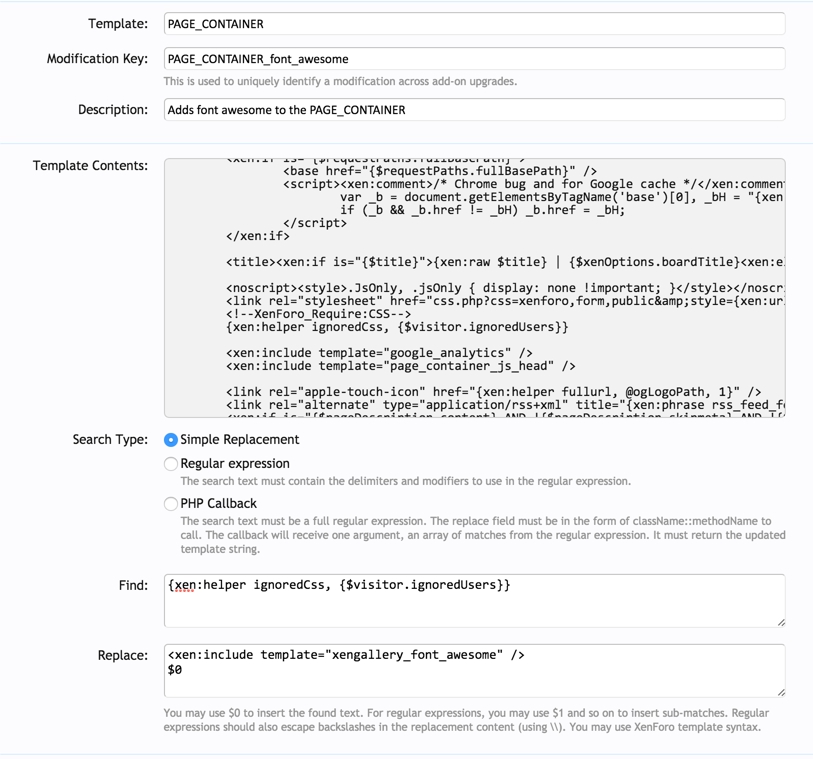Click the "Template:" field label
Screen dimensions: 813x759
click(x=118, y=24)
